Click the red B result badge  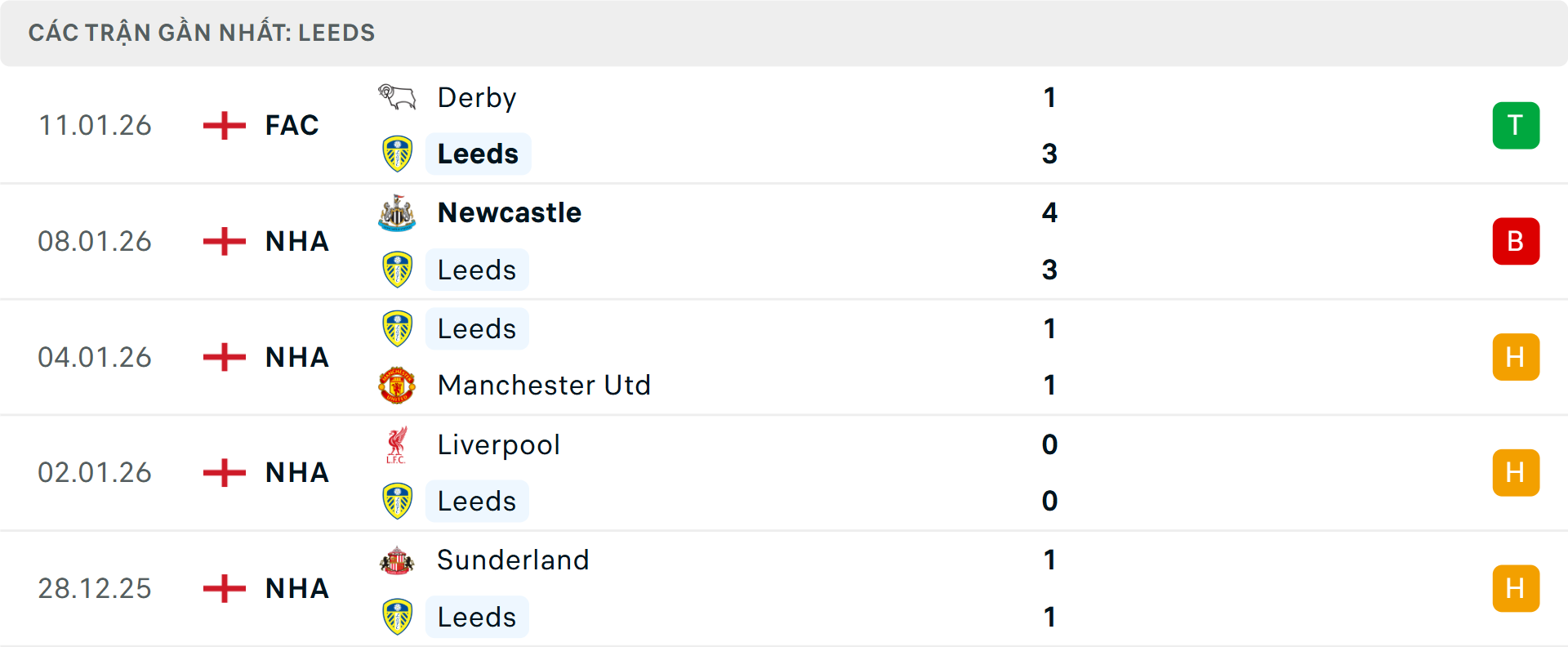tap(1516, 242)
